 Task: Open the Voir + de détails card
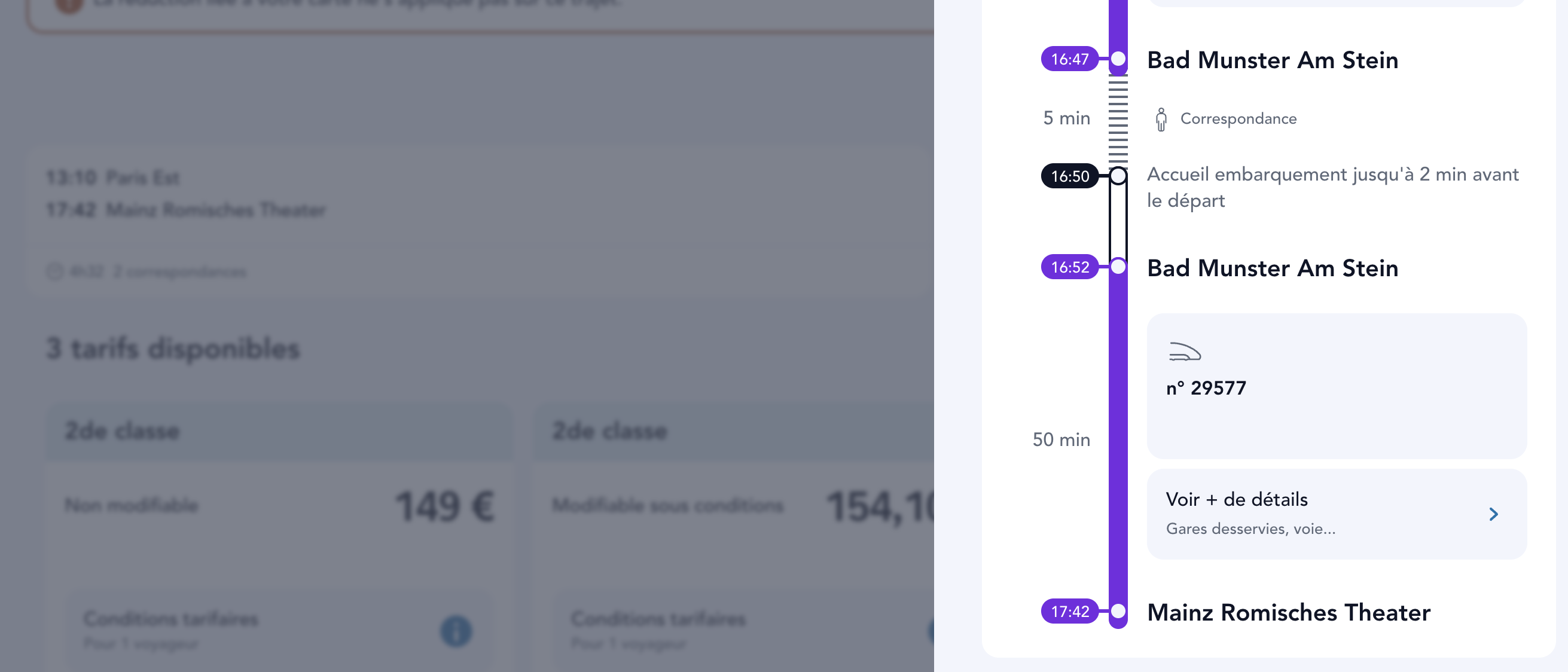(x=1308, y=513)
